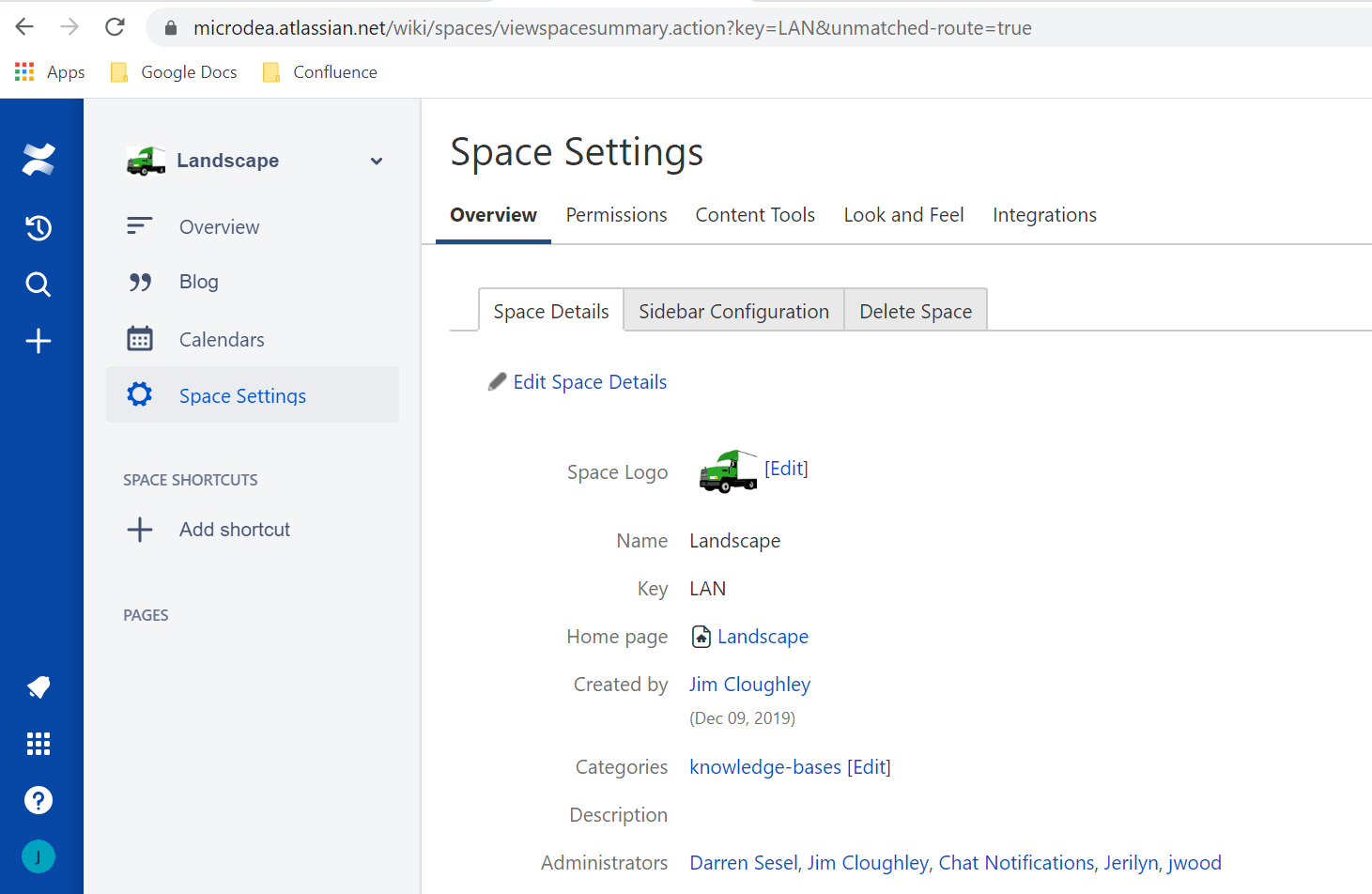
Task: Open administrator Chat Notifications link
Action: click(x=1016, y=863)
